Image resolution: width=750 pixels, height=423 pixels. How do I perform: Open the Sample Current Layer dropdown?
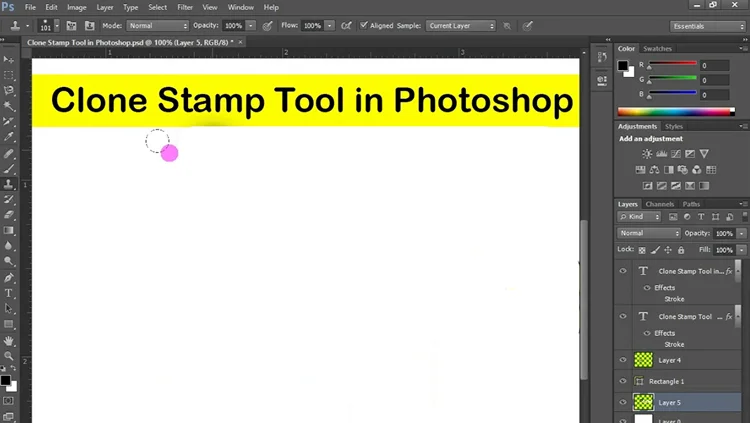(461, 26)
